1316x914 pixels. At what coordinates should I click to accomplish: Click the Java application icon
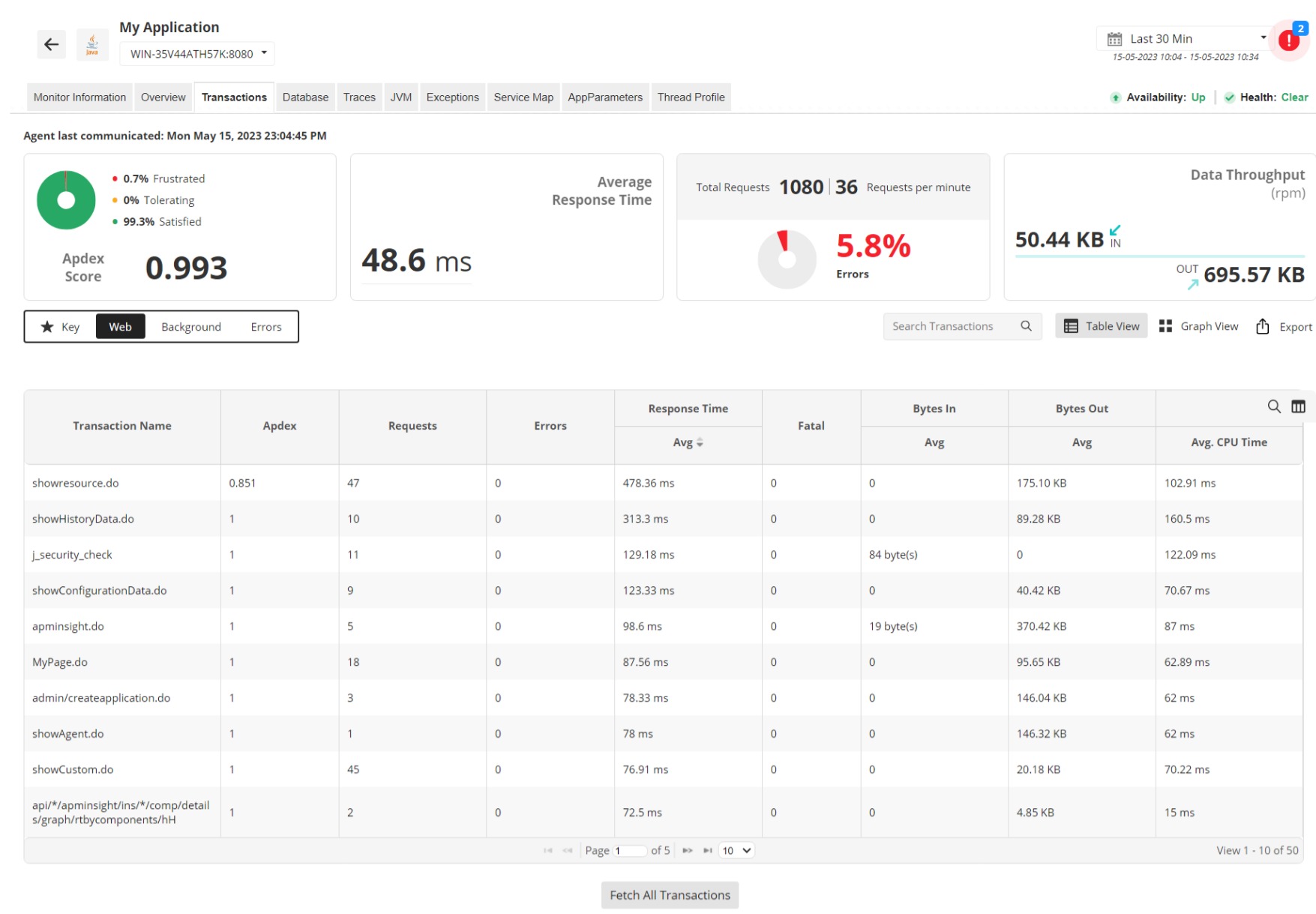(91, 43)
